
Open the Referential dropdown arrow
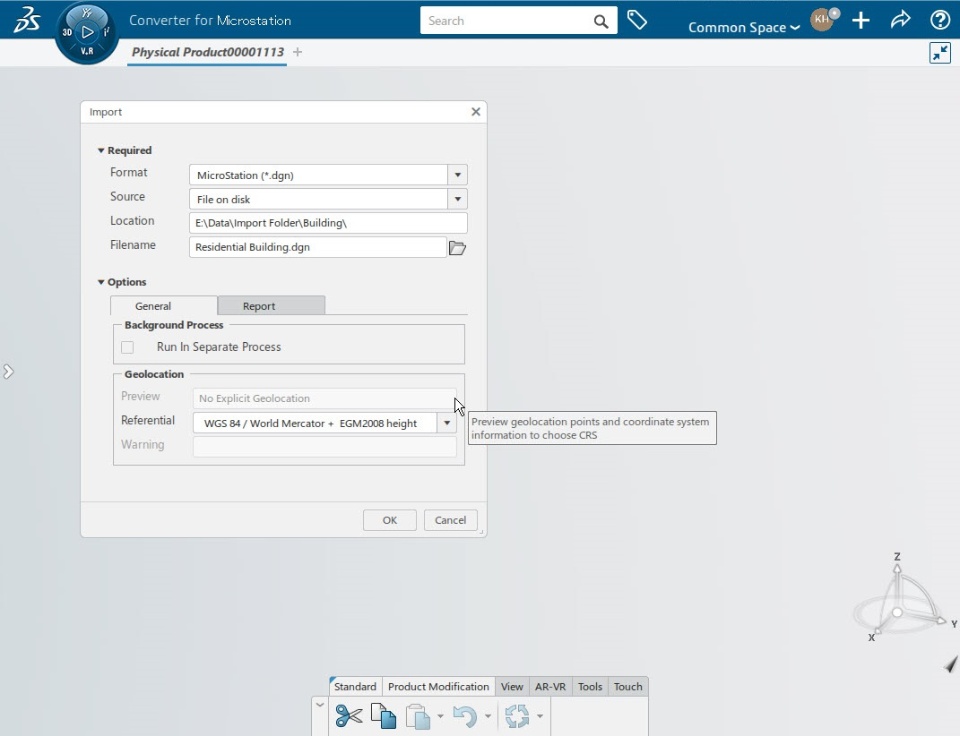[447, 423]
